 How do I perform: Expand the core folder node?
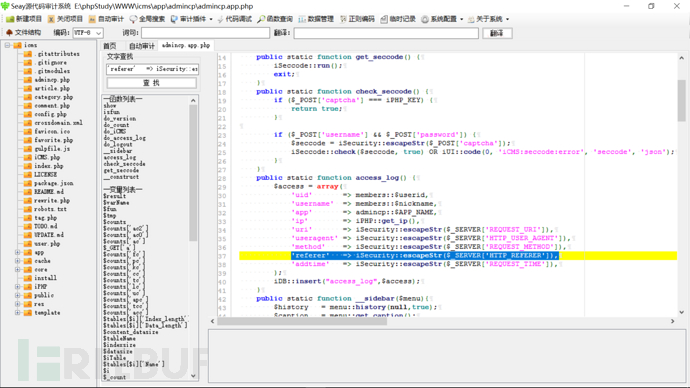(x=18, y=269)
